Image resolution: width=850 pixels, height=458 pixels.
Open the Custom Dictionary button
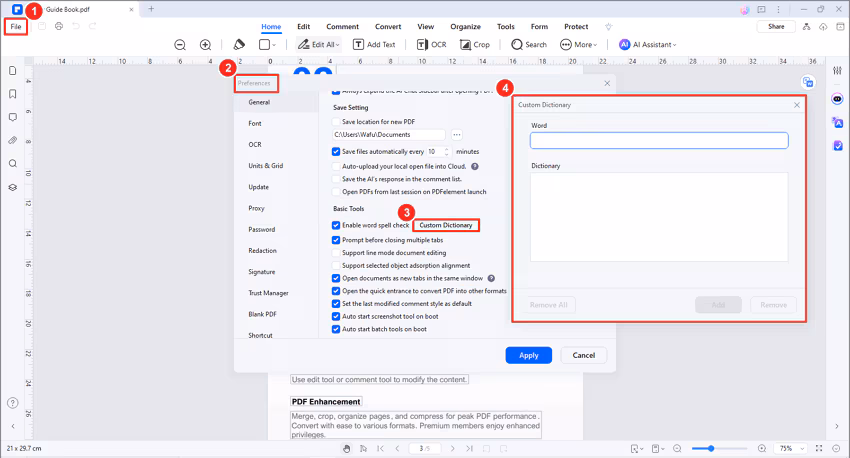click(x=446, y=225)
